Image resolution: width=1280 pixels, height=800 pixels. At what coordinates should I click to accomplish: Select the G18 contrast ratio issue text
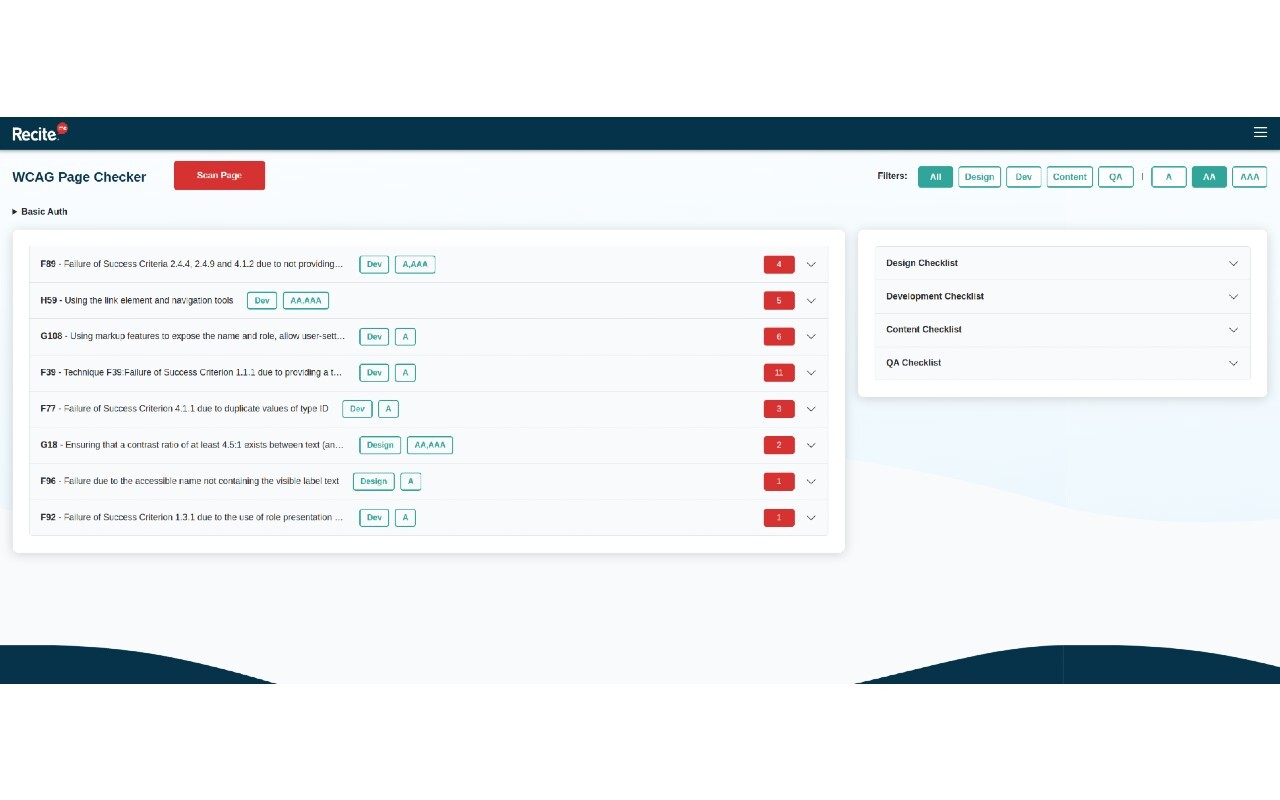192,445
